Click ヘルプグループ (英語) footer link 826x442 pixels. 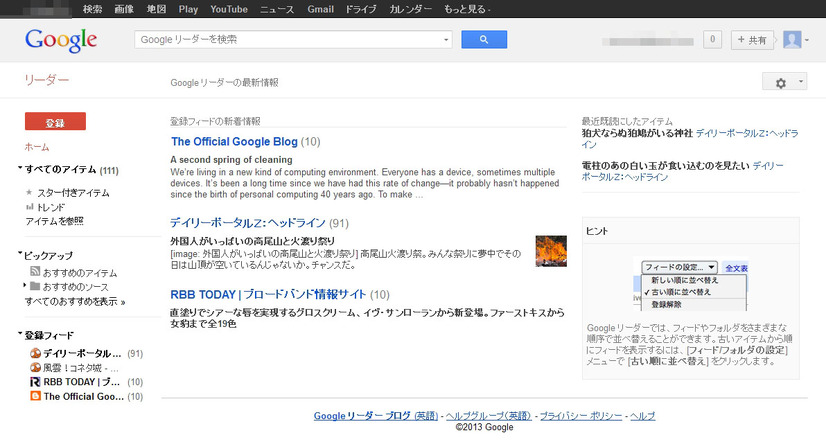coord(489,416)
